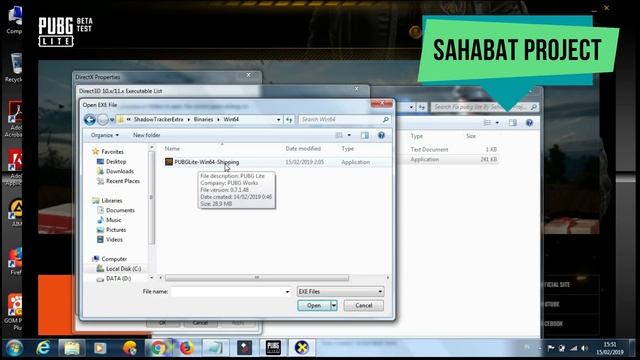Sort by the Date modified column header

click(x=303, y=149)
